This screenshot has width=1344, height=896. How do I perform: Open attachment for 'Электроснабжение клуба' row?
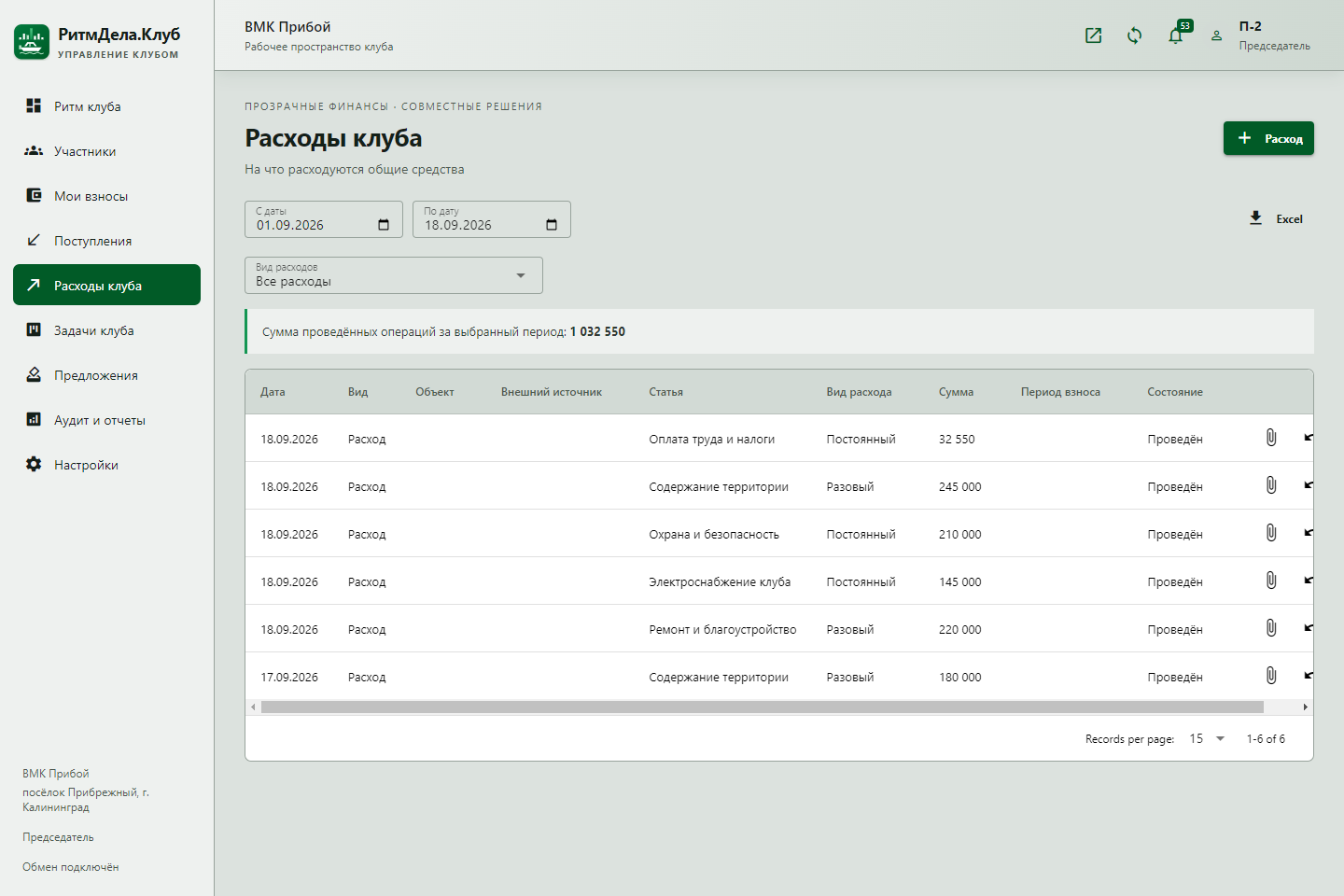tap(1271, 581)
